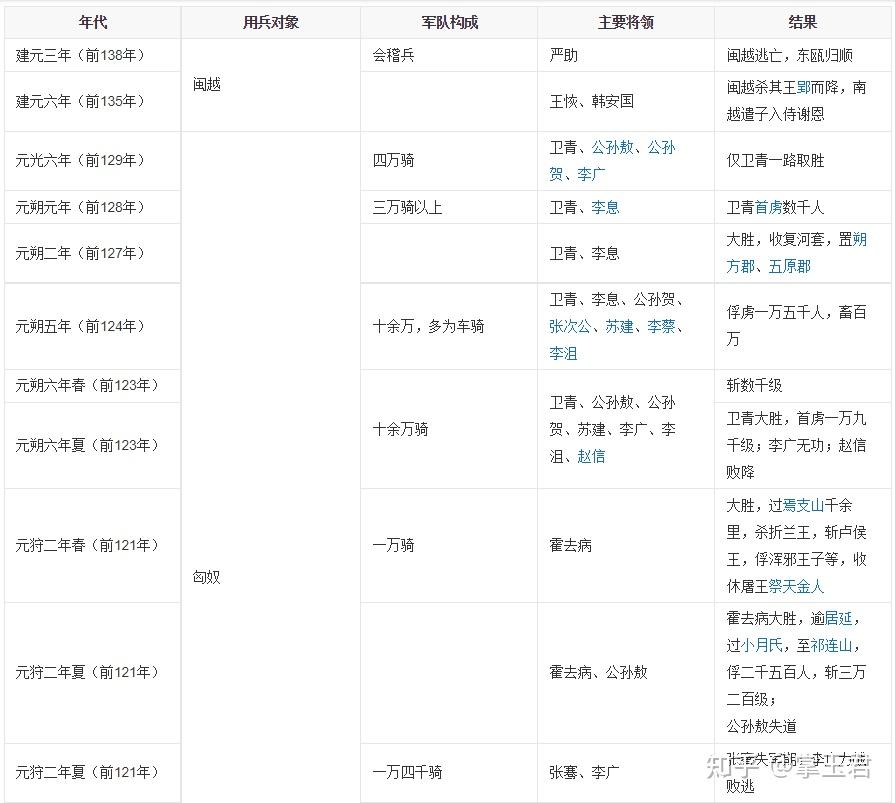895x803 pixels.
Task: Click the 俘虏一万五千人 result cell
Action: point(803,326)
